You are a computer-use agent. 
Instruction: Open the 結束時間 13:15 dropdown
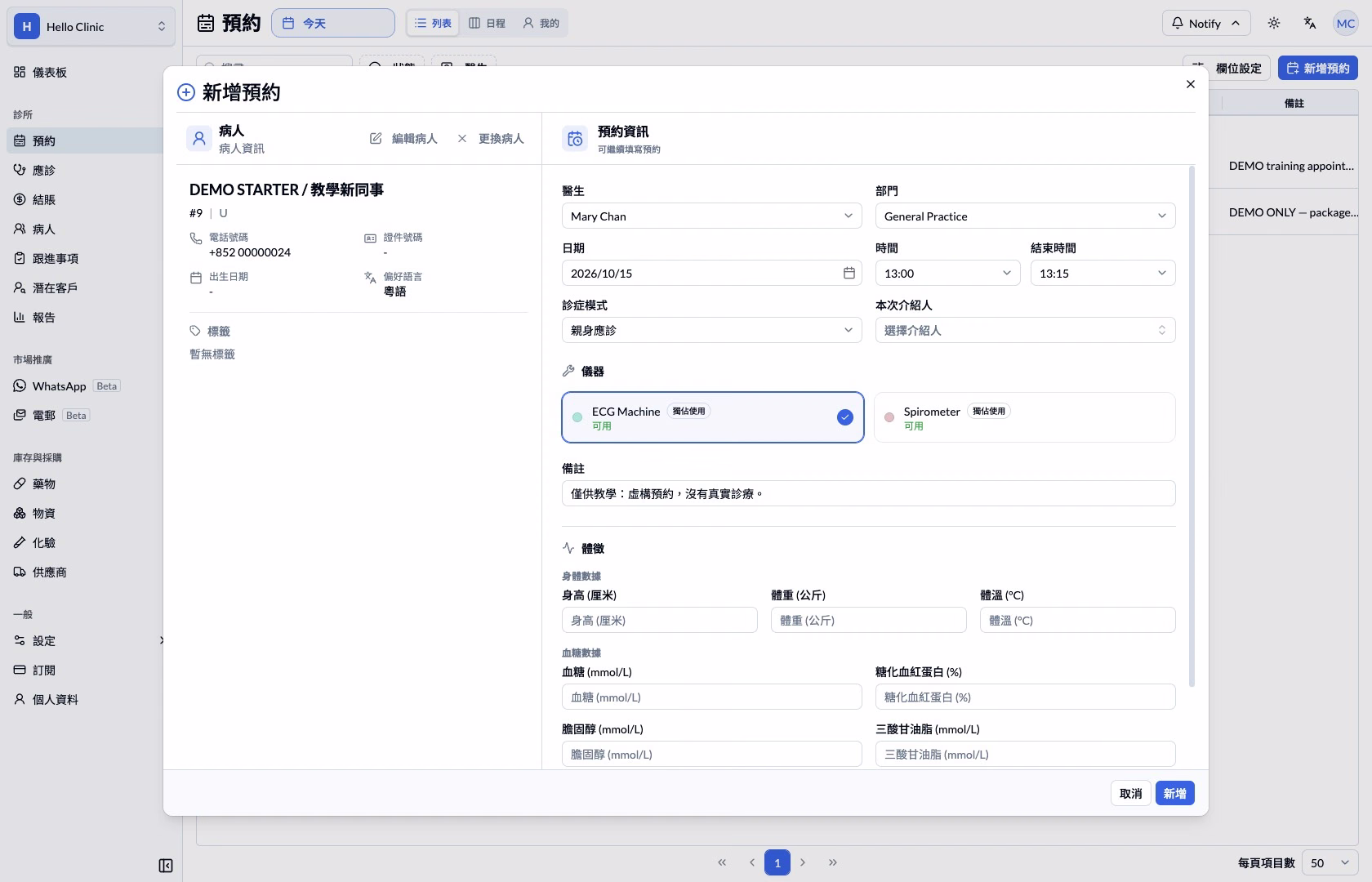[x=1102, y=273]
